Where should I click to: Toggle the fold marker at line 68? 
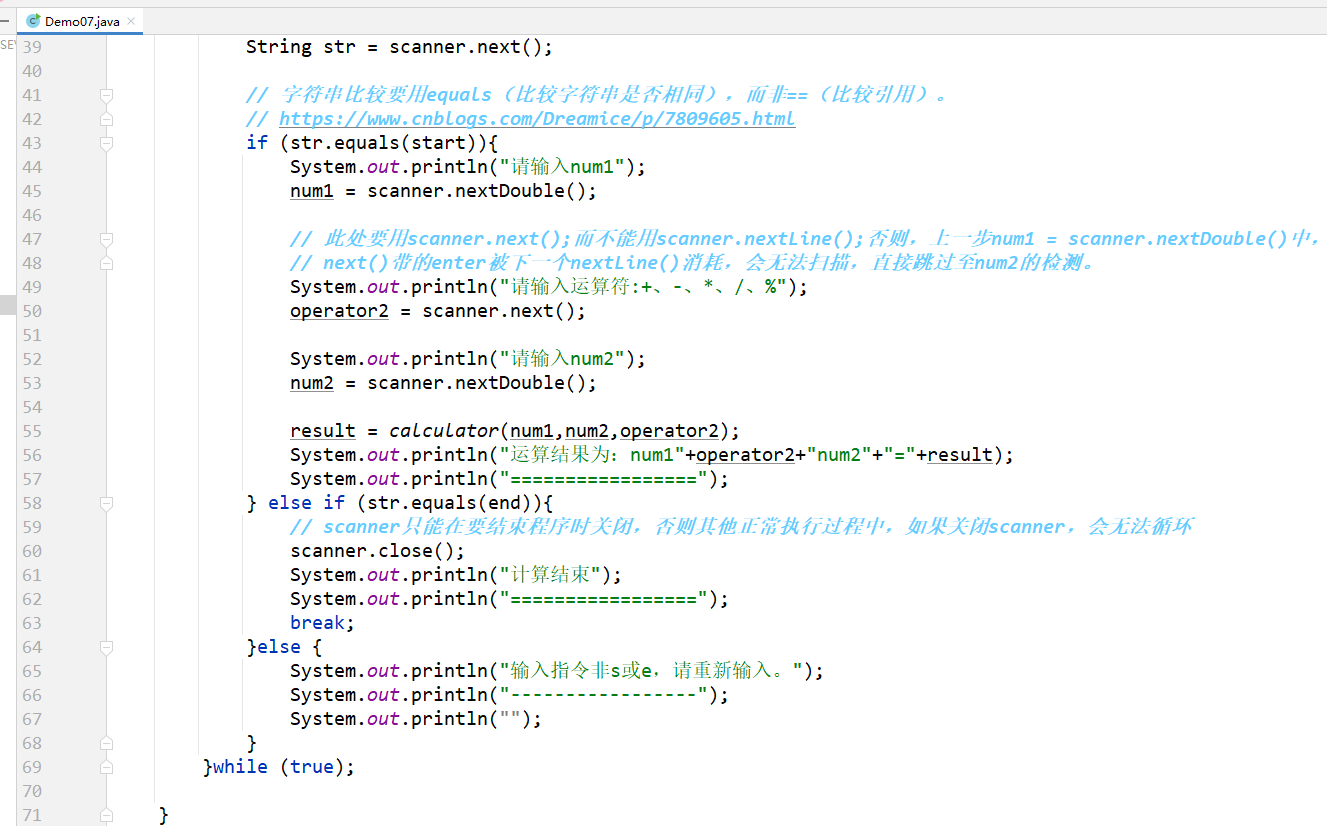coord(106,743)
